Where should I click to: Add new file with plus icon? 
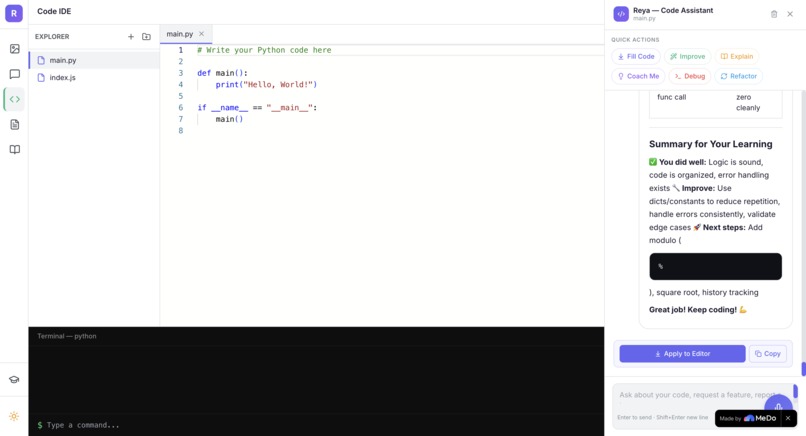(131, 37)
